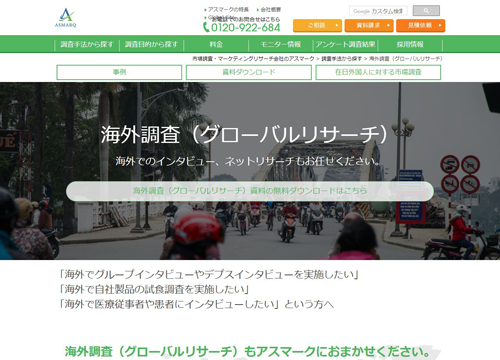Click the 資料ダウンロード outlined button
This screenshot has width=500, height=360.
tap(249, 72)
